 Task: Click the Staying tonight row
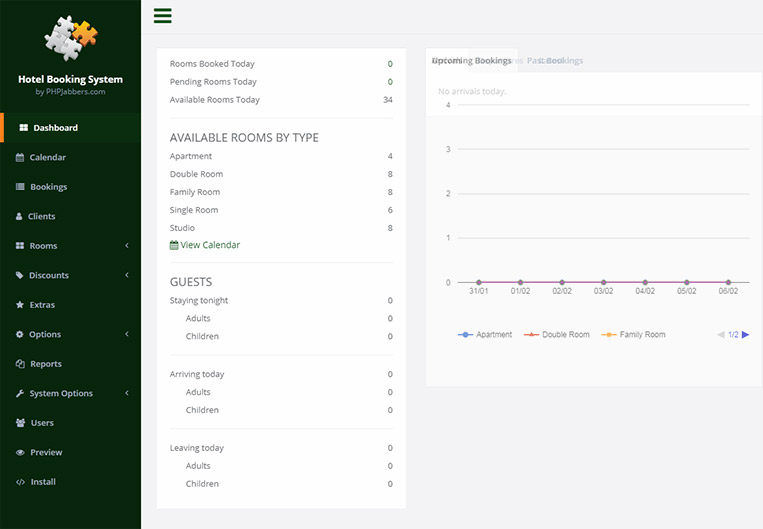[x=281, y=300]
